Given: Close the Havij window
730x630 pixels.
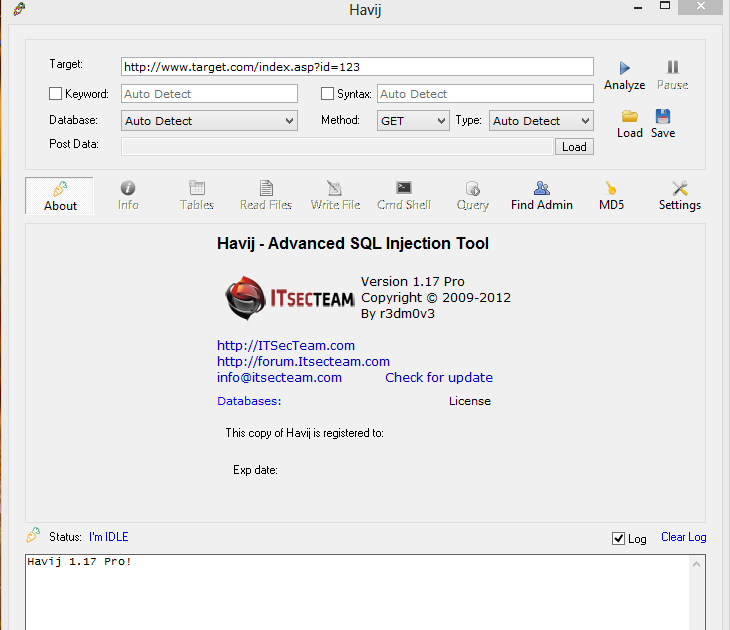Looking at the screenshot, I should click(x=701, y=7).
